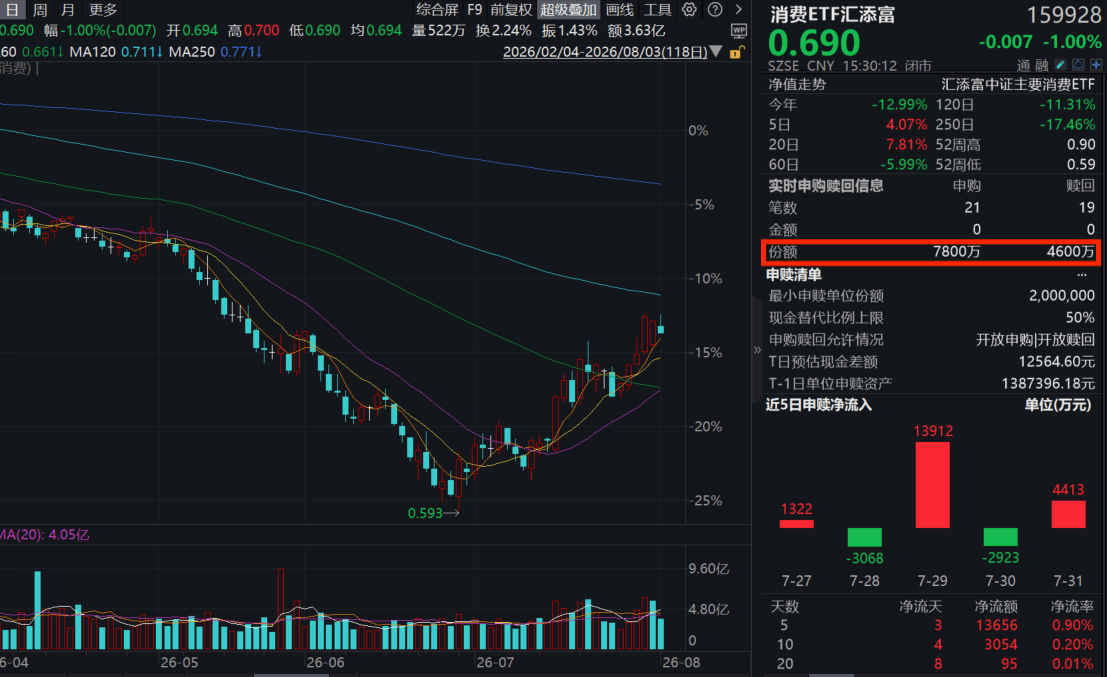Screen dimensions: 1107x677
Task: Click the 通 badge
Action: click(x=1024, y=66)
